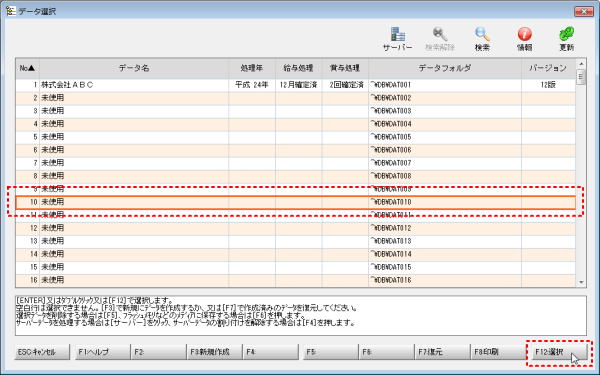
Task: Click the scrollbar up arrow
Action: (581, 64)
